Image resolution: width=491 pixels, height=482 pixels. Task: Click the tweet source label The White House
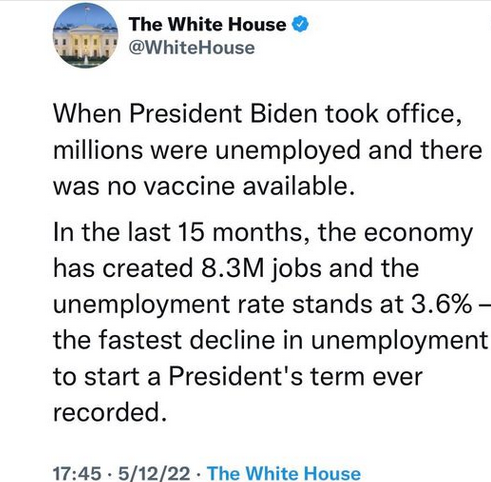[x=284, y=473]
